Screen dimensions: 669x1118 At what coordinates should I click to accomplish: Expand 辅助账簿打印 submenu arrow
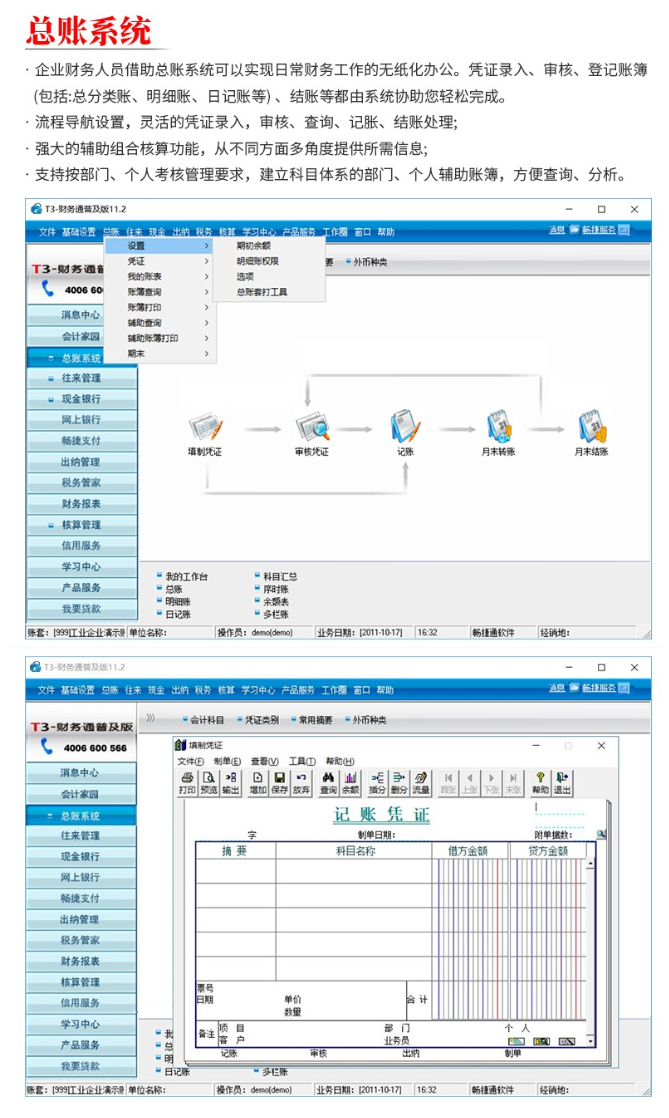207,338
